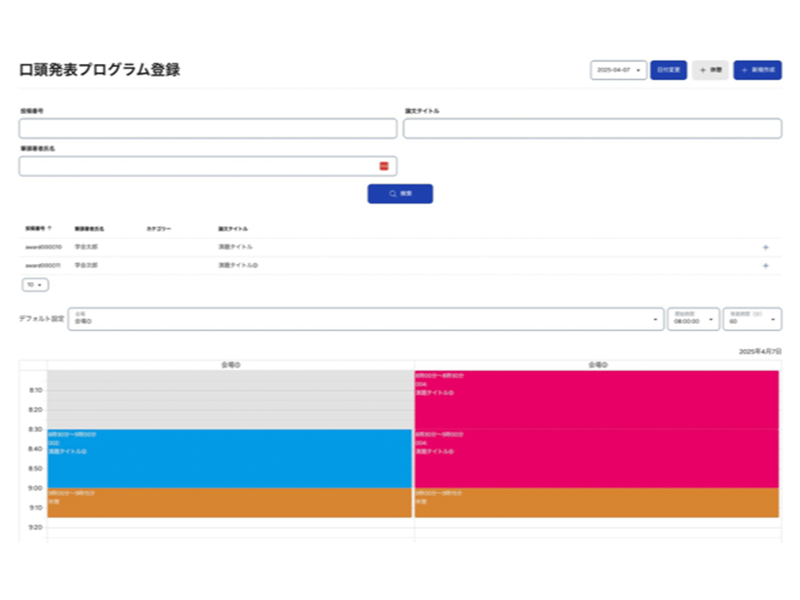The width and height of the screenshot is (800, 600).
Task: Click the venue header above the pink session column
Action: pyautogui.click(x=598, y=365)
